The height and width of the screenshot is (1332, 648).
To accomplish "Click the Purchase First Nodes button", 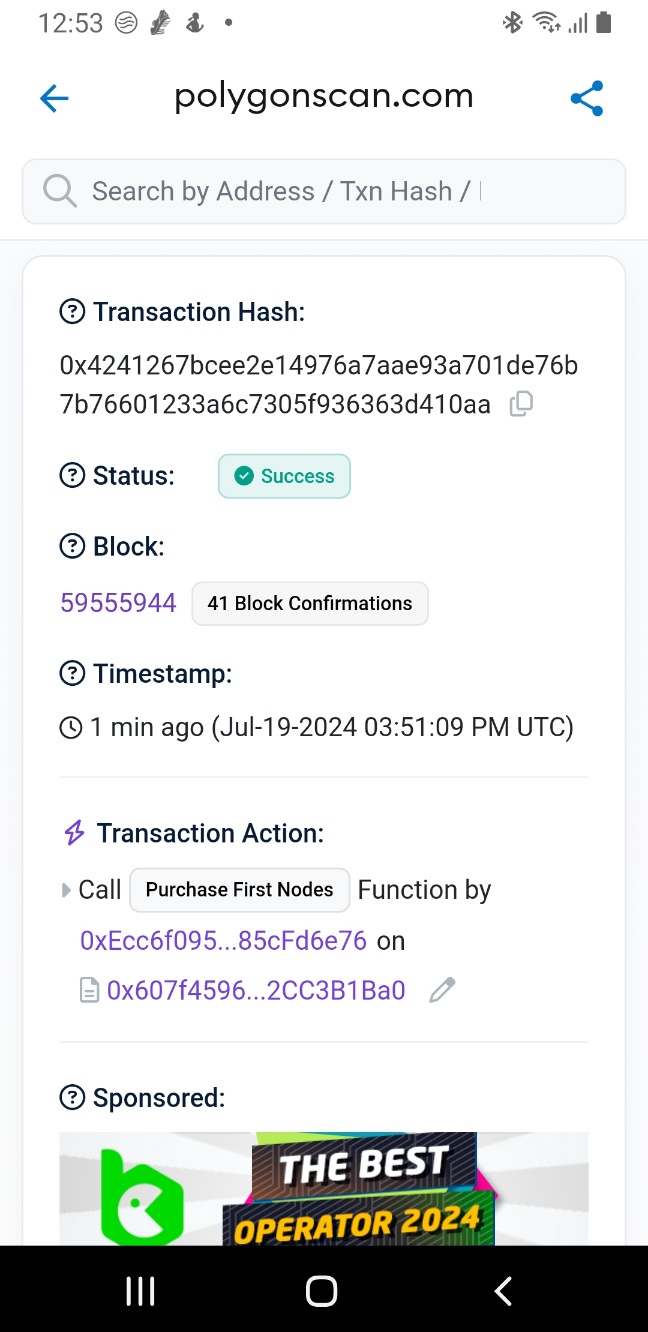I will [240, 889].
